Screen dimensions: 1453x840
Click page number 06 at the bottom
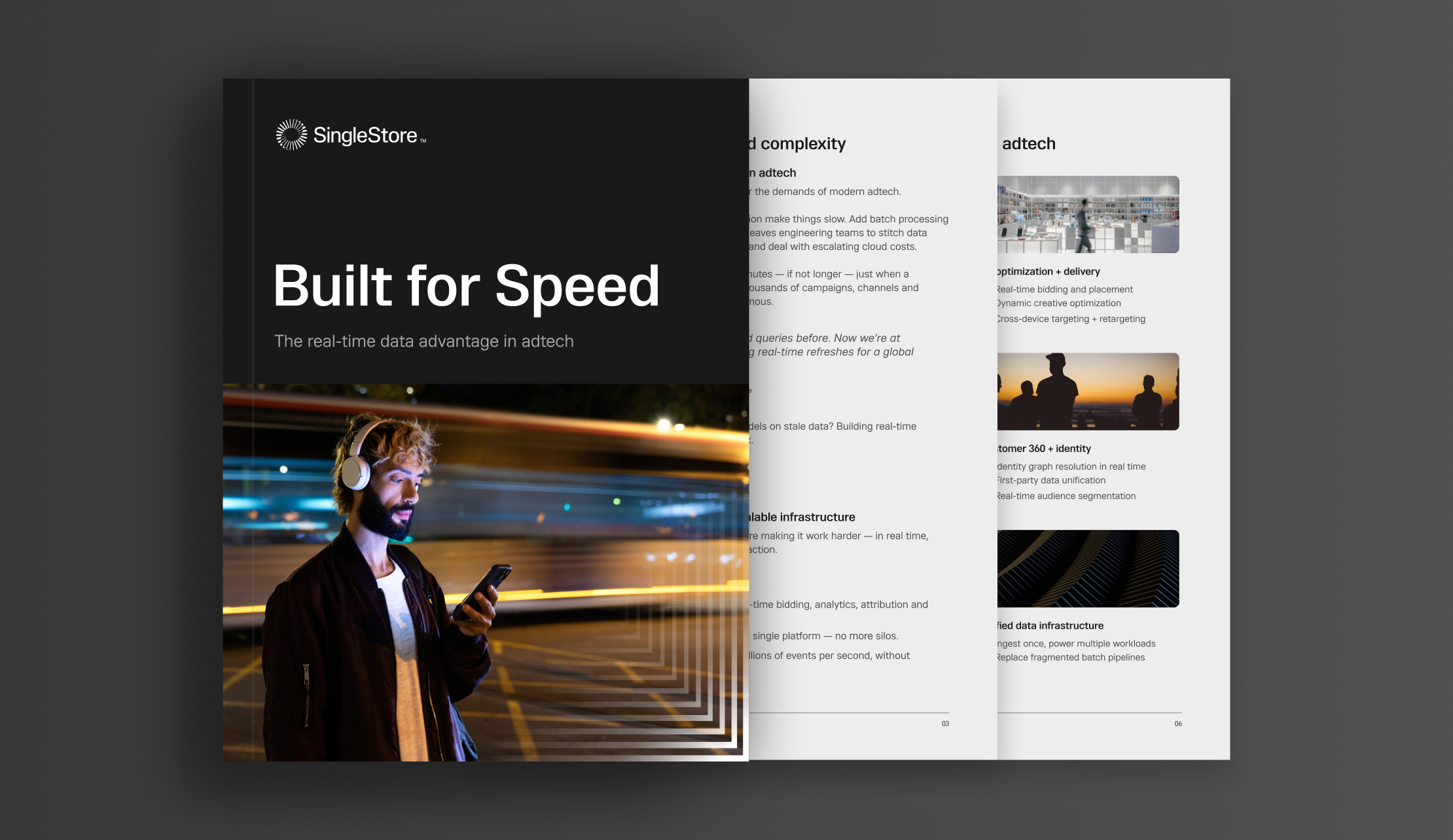(x=1177, y=723)
